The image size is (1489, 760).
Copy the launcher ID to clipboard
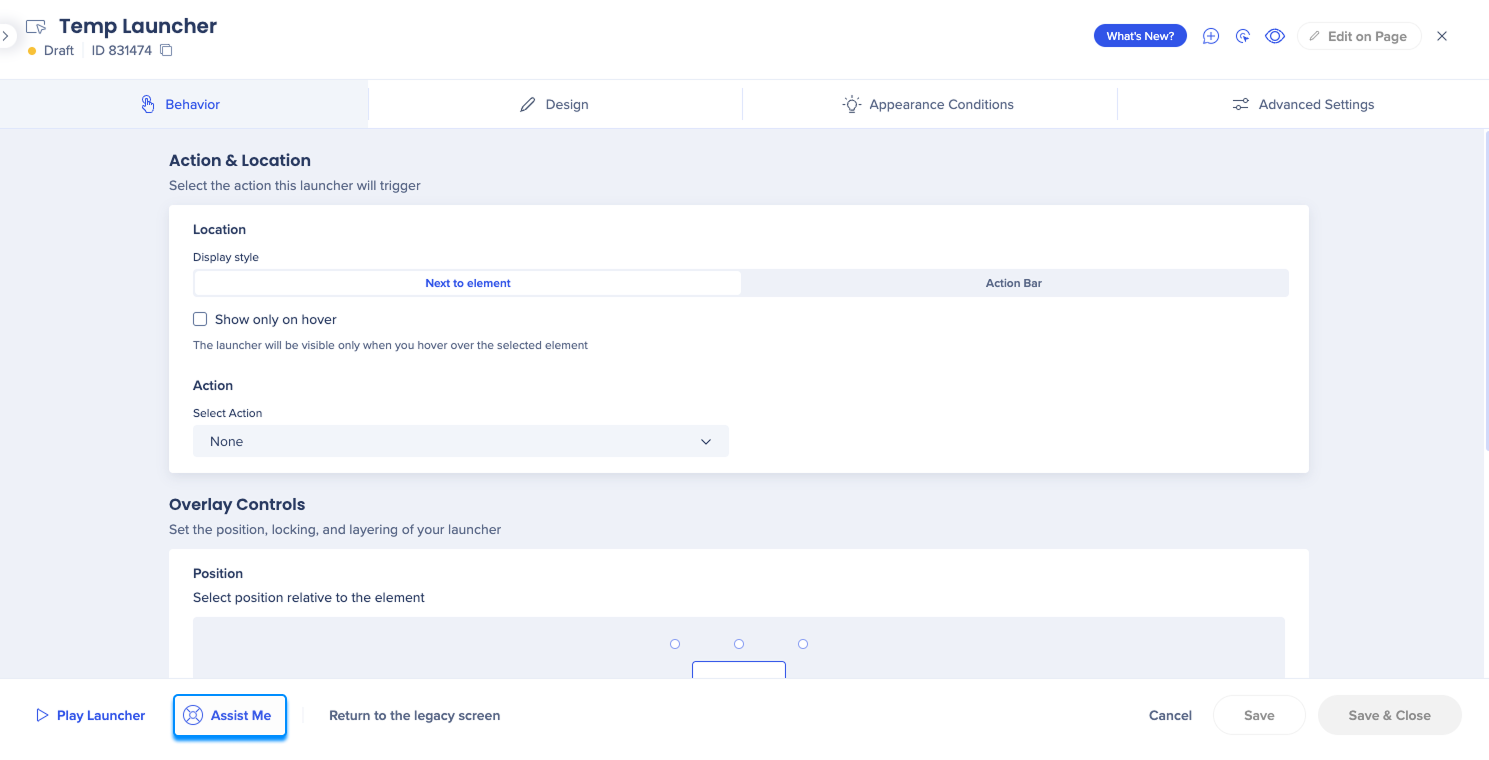coord(167,50)
